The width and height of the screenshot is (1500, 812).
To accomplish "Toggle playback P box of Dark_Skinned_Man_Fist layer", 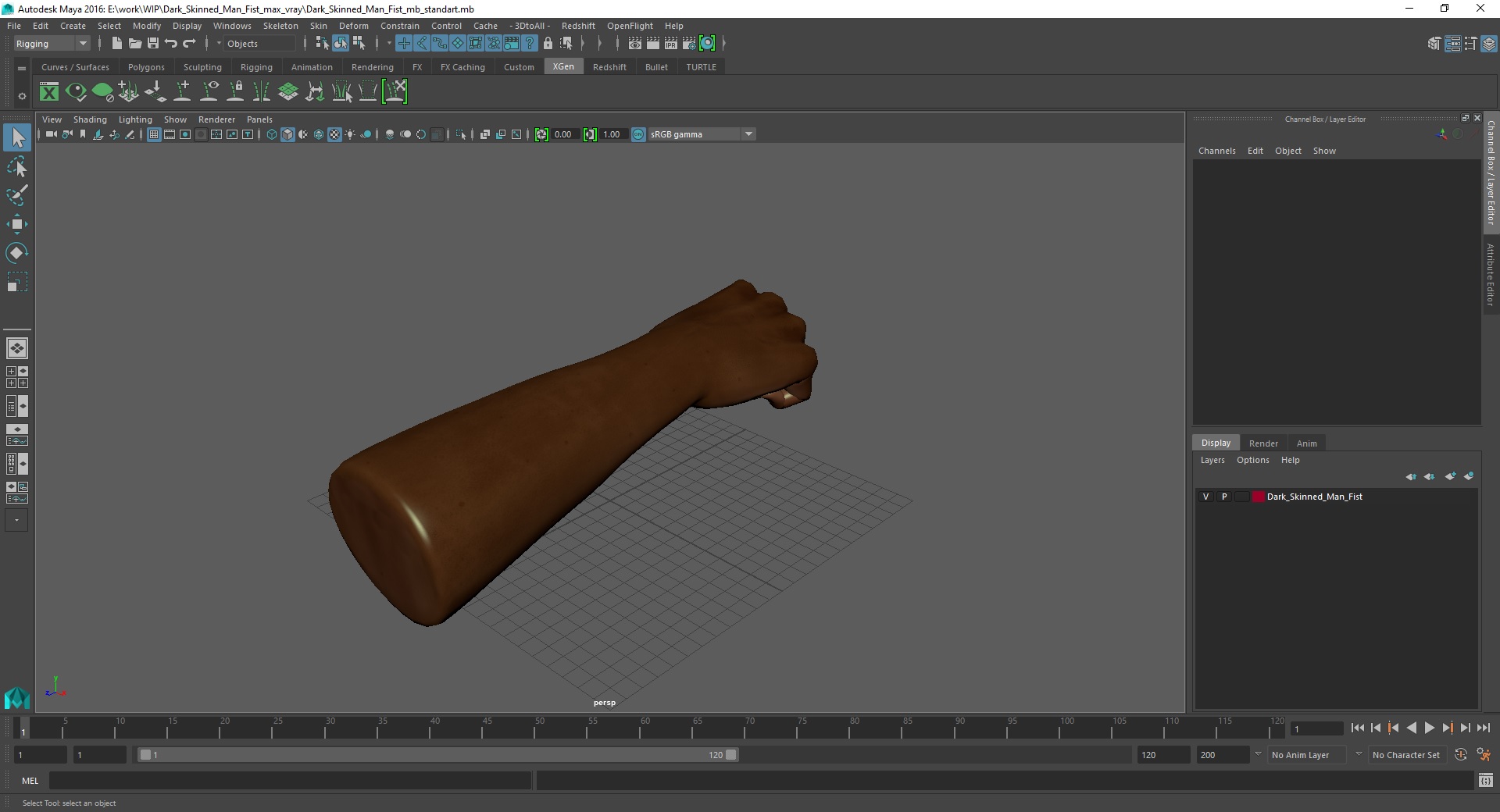I will click(1224, 497).
